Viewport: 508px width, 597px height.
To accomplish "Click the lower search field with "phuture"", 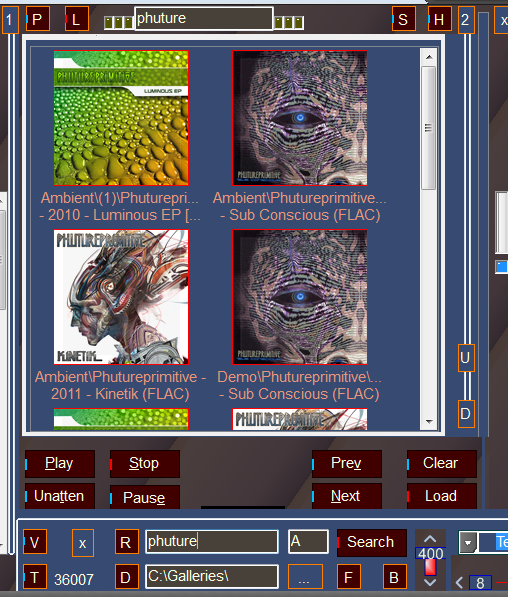I will coord(212,541).
